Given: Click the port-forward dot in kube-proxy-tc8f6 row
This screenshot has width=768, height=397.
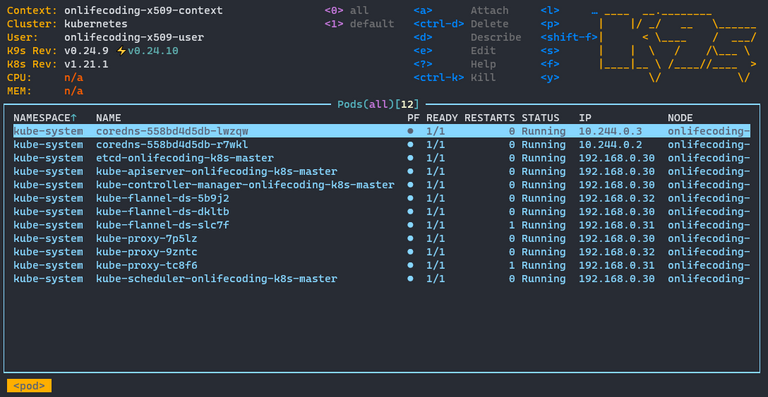Looking at the screenshot, I should click(x=410, y=265).
